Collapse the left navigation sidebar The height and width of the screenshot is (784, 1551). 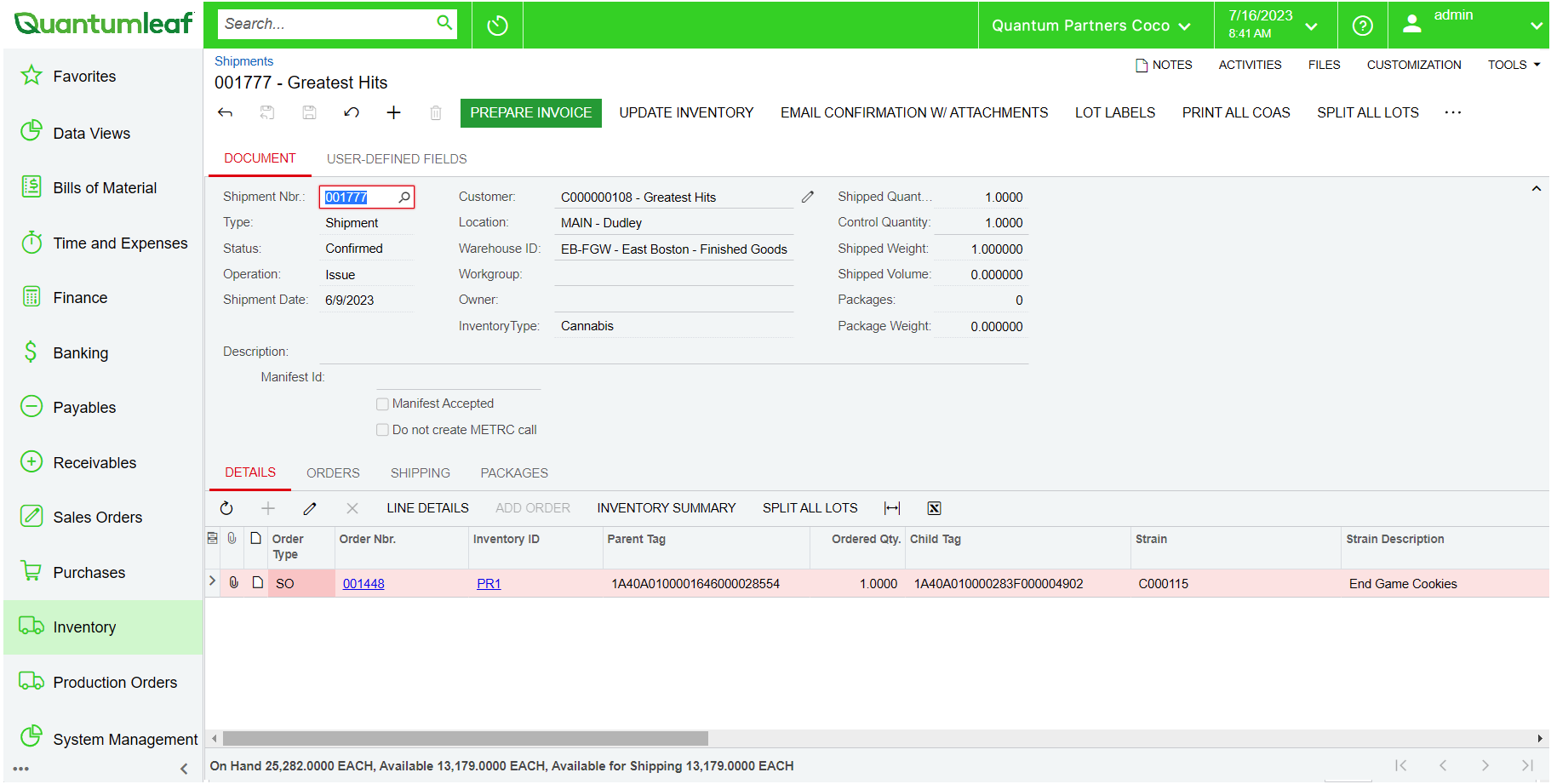(184, 770)
